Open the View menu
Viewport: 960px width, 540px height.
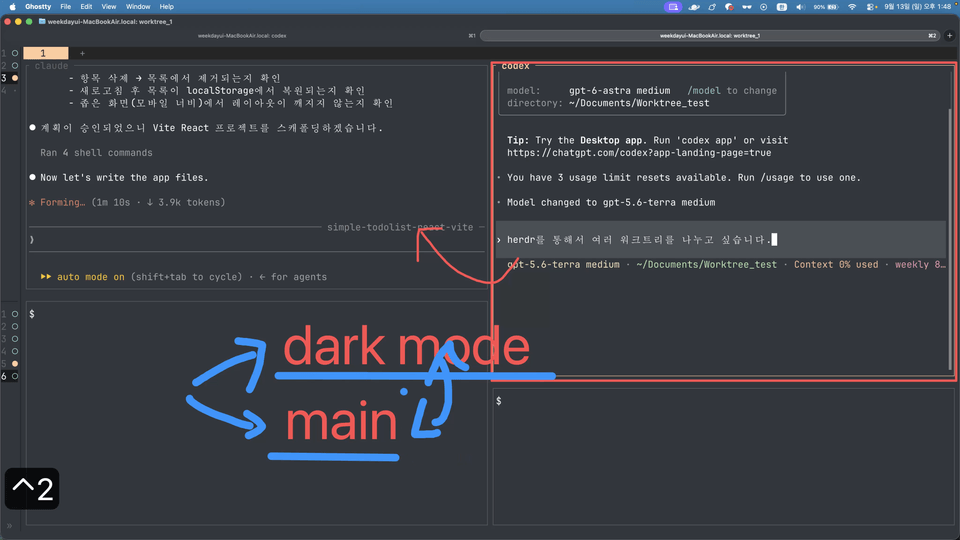(108, 7)
